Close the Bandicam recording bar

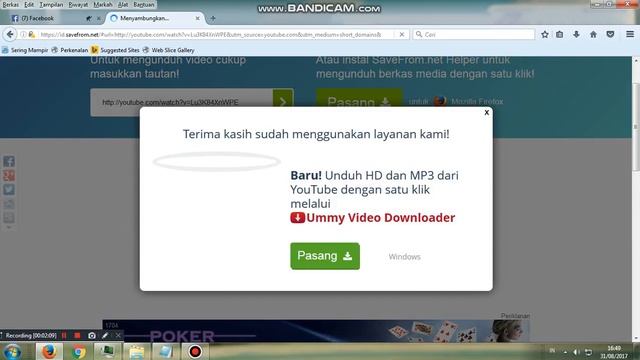point(118,336)
